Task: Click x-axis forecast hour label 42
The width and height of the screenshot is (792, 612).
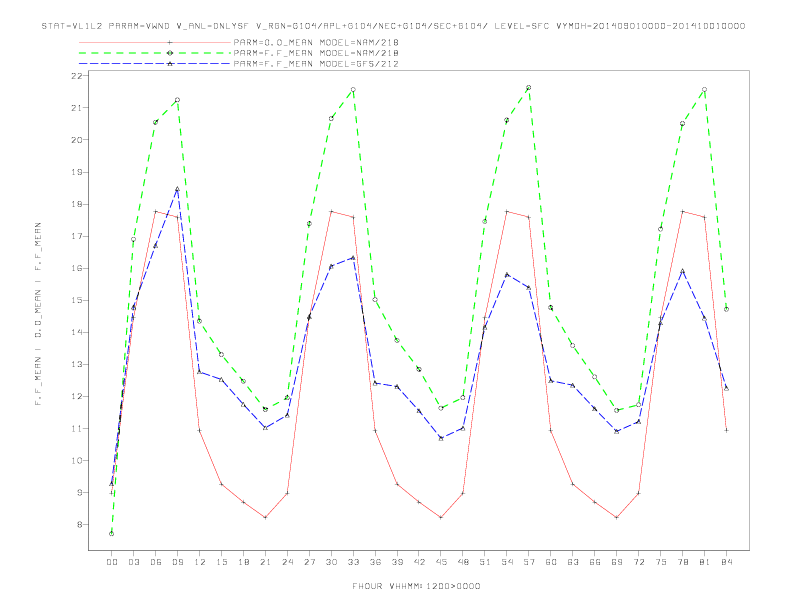Action: point(419,562)
